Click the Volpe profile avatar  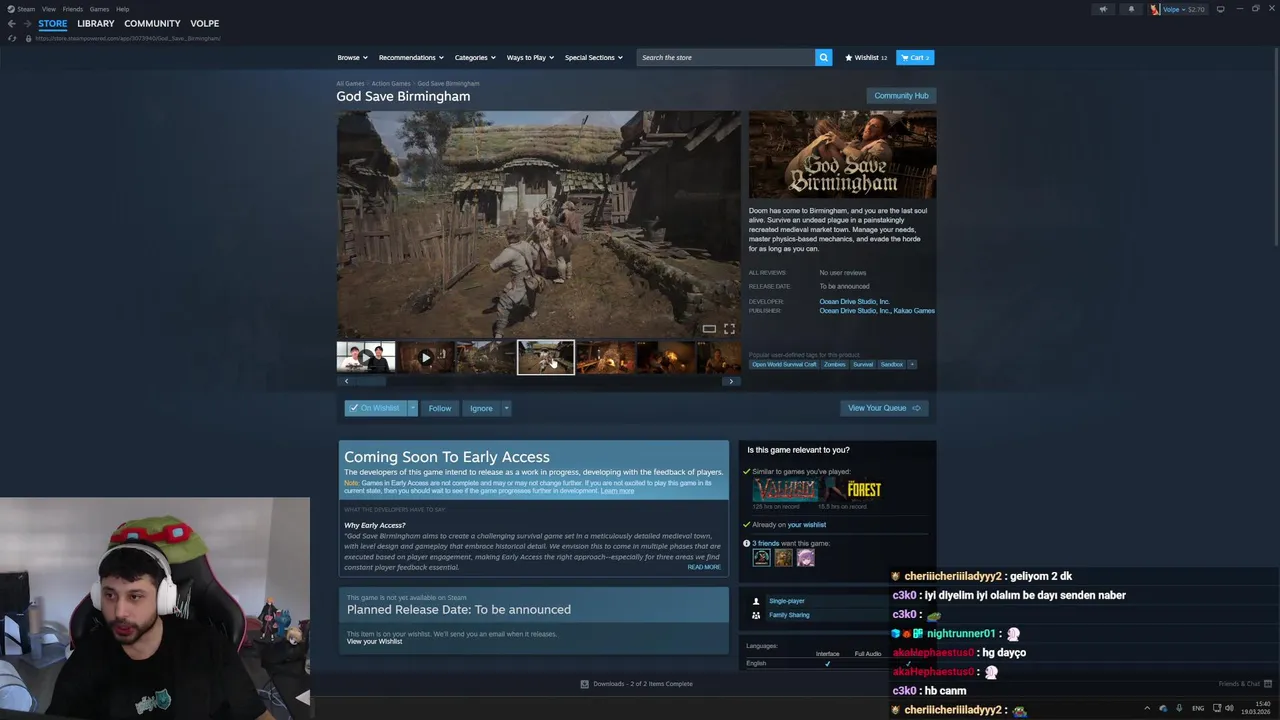pyautogui.click(x=1155, y=9)
